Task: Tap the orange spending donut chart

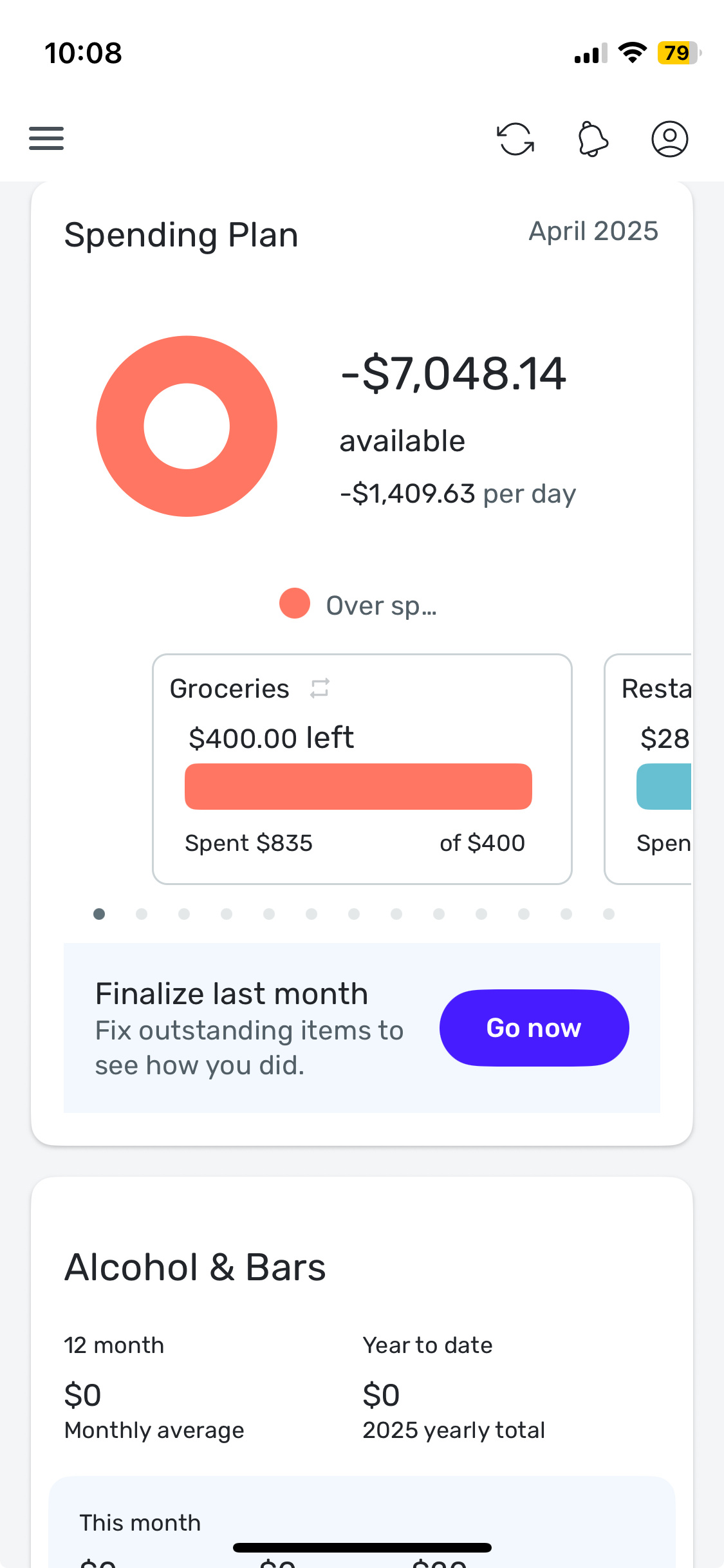Action: click(187, 426)
